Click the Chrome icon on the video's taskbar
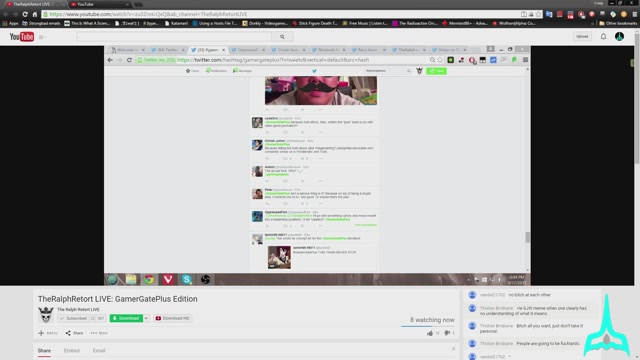Viewport: 640px width, 360px height. [149, 279]
